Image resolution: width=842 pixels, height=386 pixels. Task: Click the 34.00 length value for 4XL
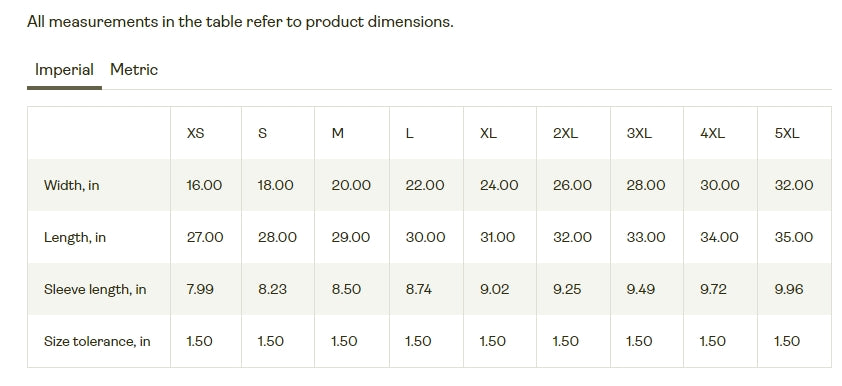[719, 237]
